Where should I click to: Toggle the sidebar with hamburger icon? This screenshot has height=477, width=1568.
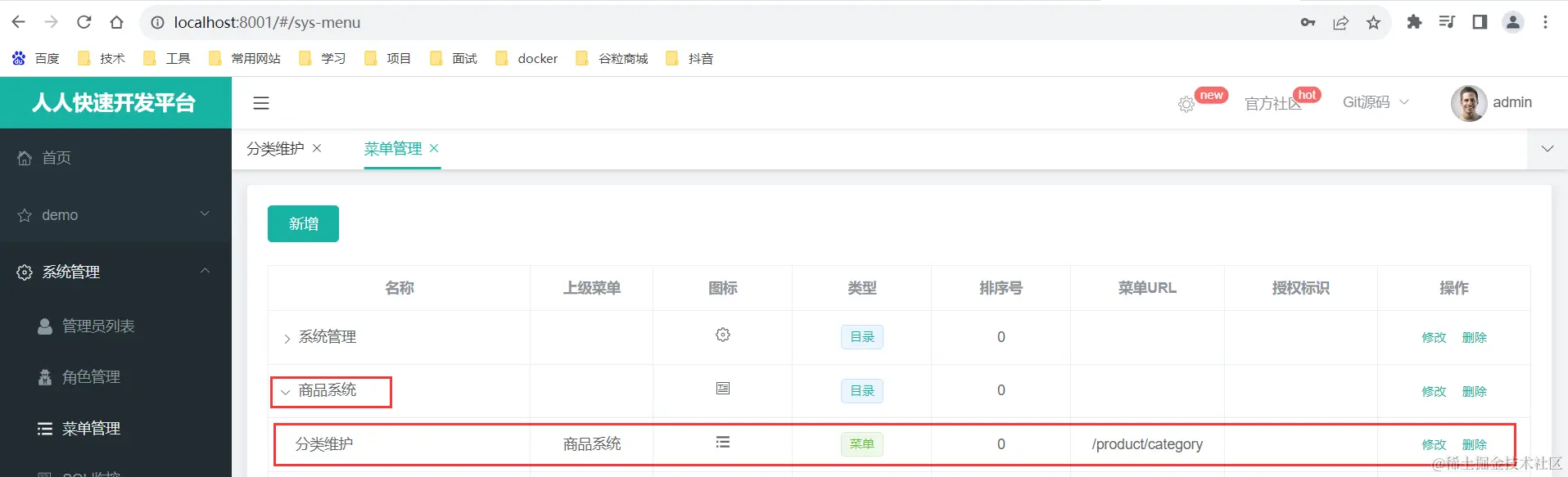[261, 103]
